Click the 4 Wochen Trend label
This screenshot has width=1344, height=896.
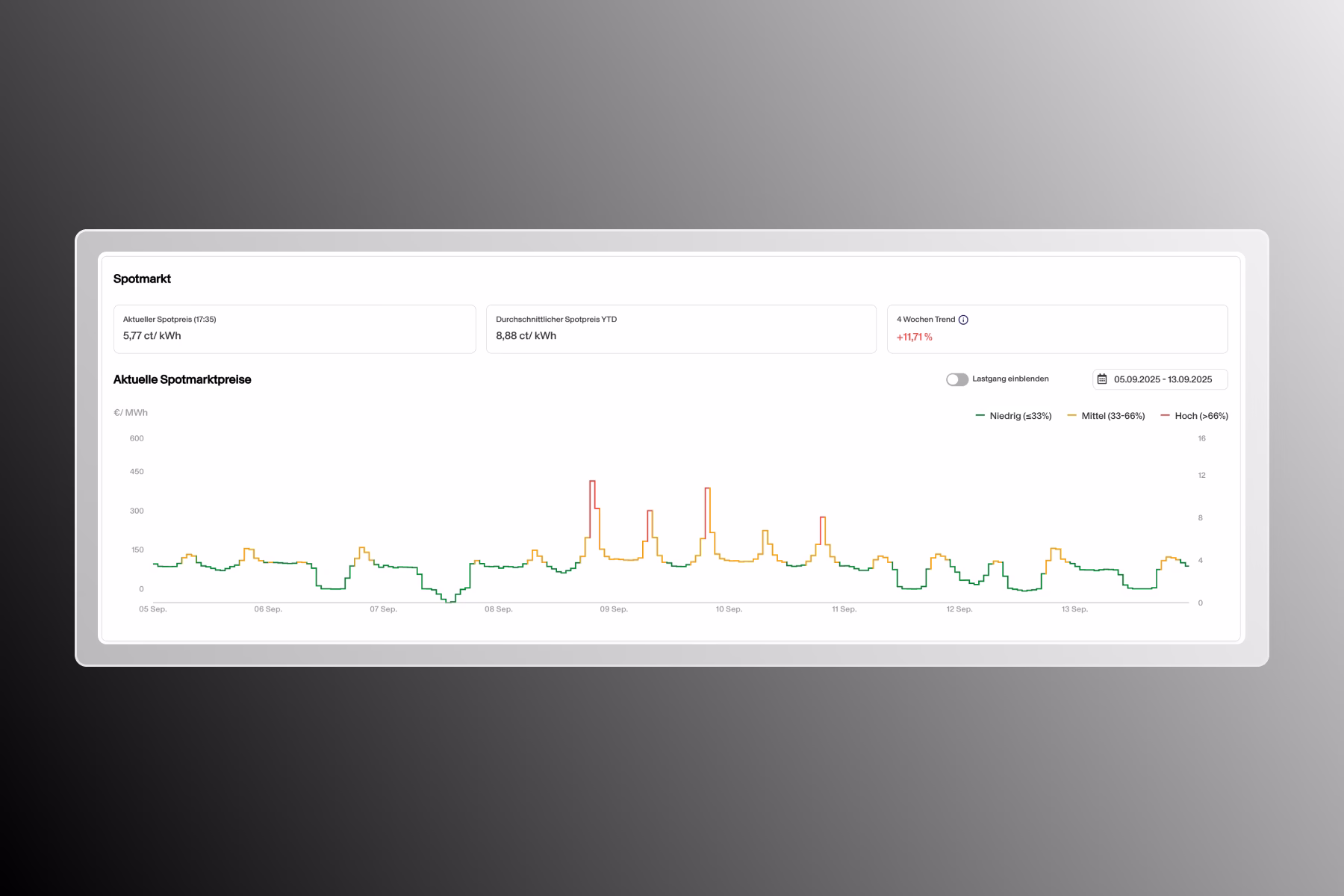click(926, 320)
